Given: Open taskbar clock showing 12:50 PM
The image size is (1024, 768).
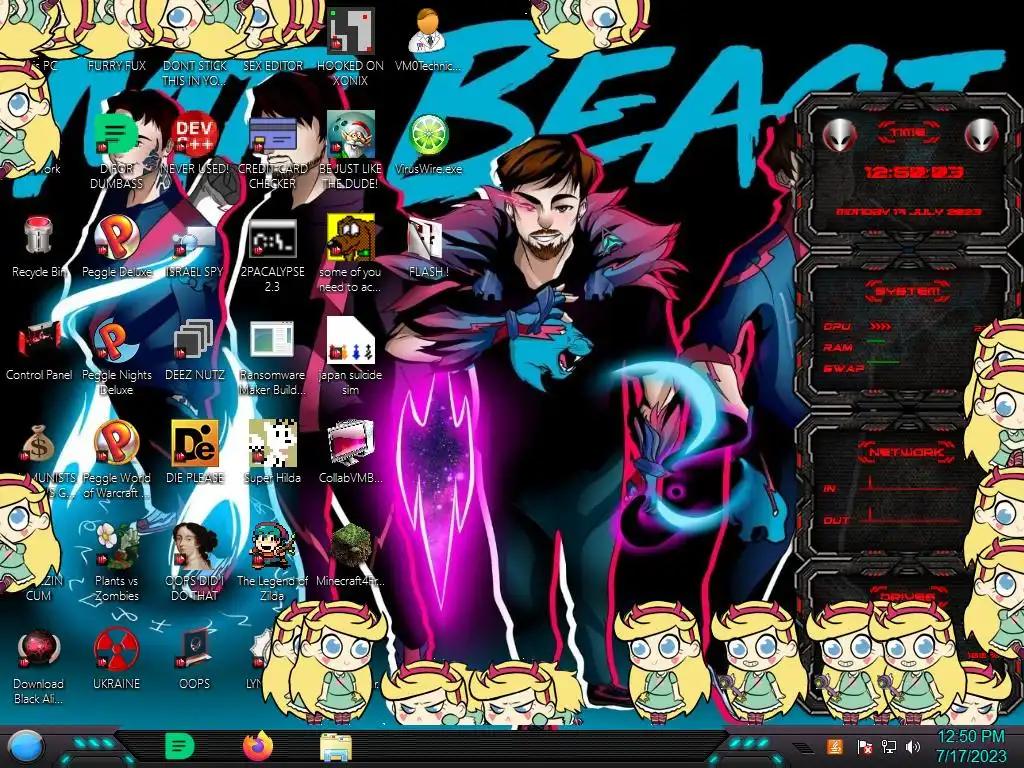Looking at the screenshot, I should click(971, 746).
